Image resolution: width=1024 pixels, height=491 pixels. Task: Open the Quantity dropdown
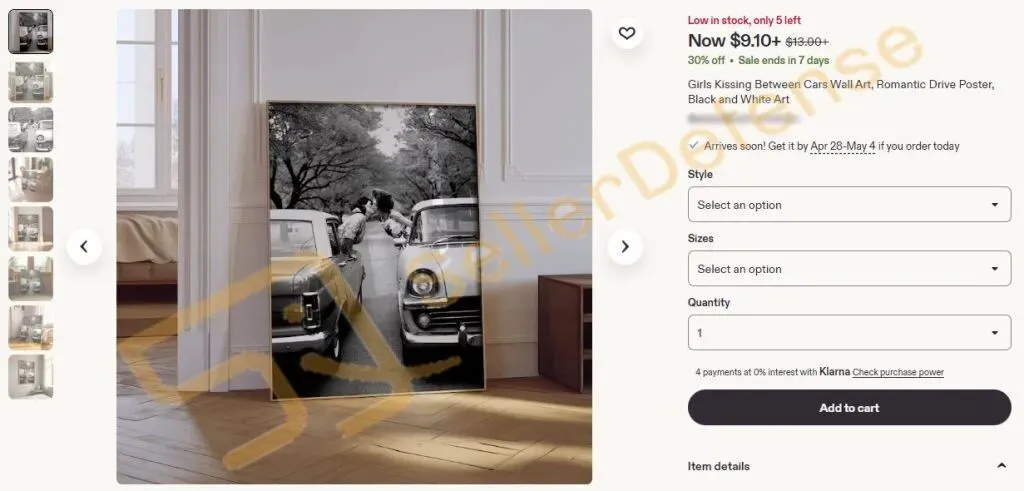coord(849,332)
